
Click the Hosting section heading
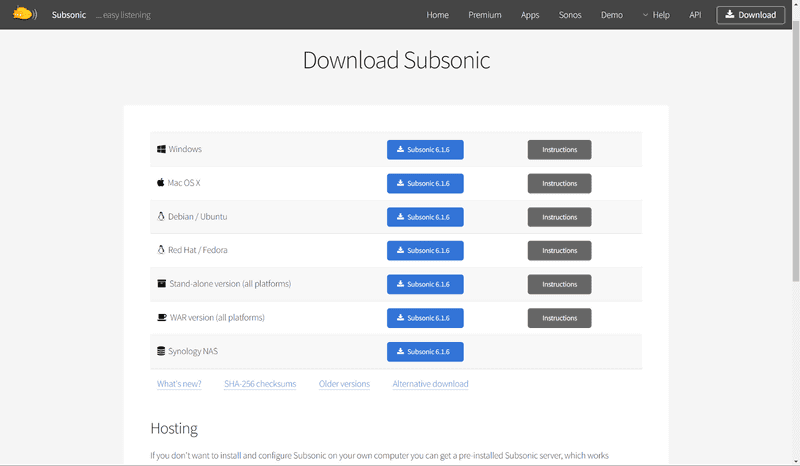point(174,428)
